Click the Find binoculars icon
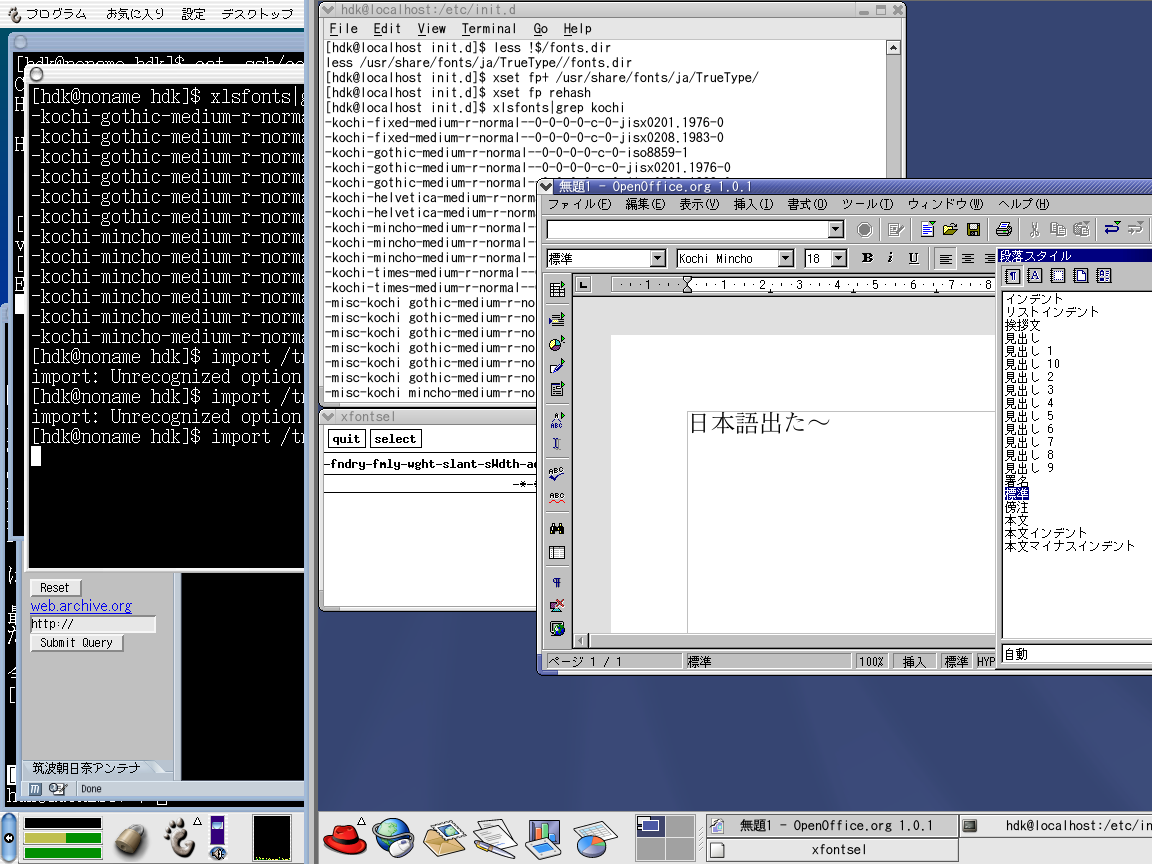Screen dimensions: 1152x864 click(557, 528)
